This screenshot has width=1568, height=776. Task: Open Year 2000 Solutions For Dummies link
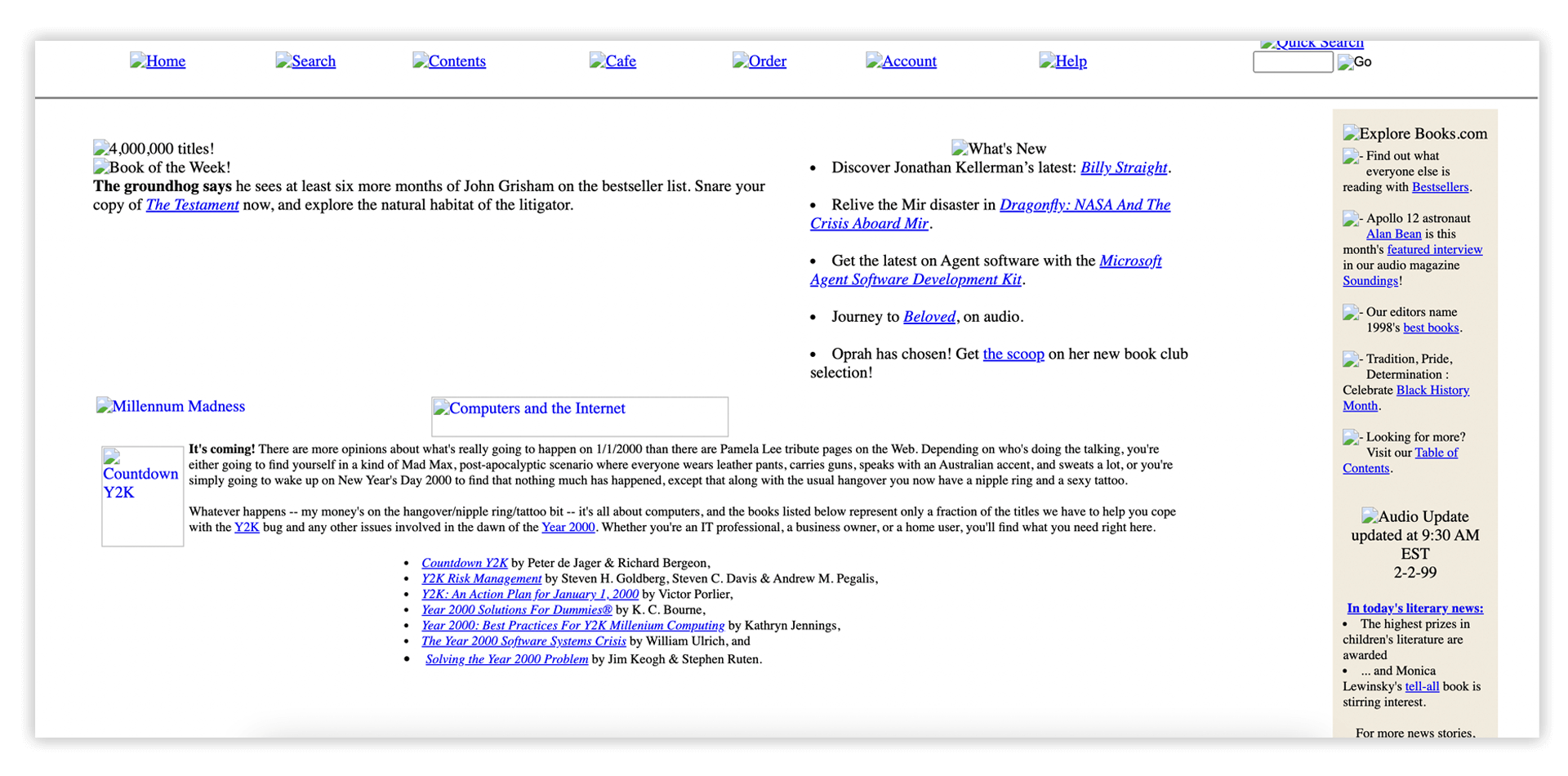coord(517,609)
